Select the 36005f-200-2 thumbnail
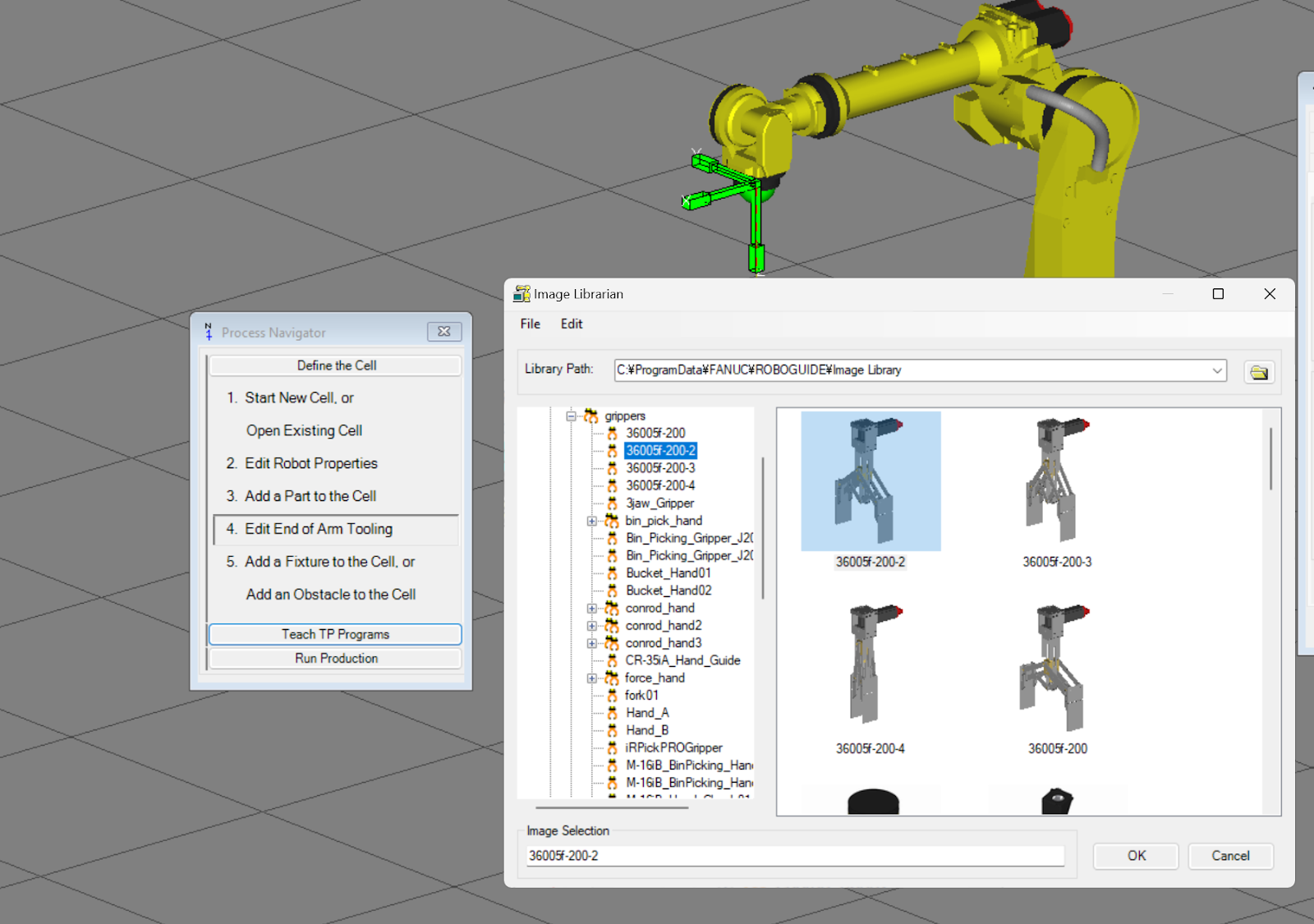1314x924 pixels. [x=871, y=481]
